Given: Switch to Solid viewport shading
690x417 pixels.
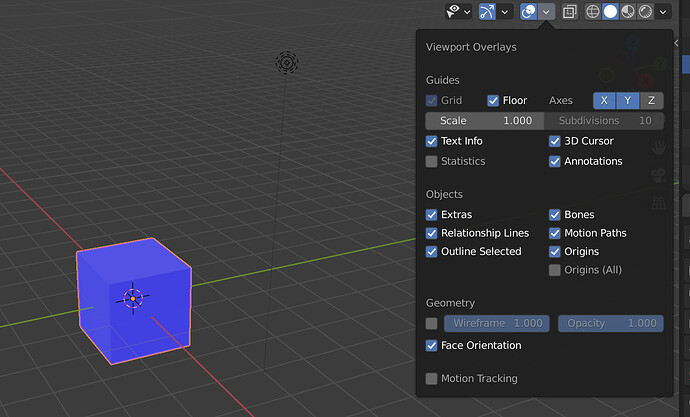Looking at the screenshot, I should [610, 12].
